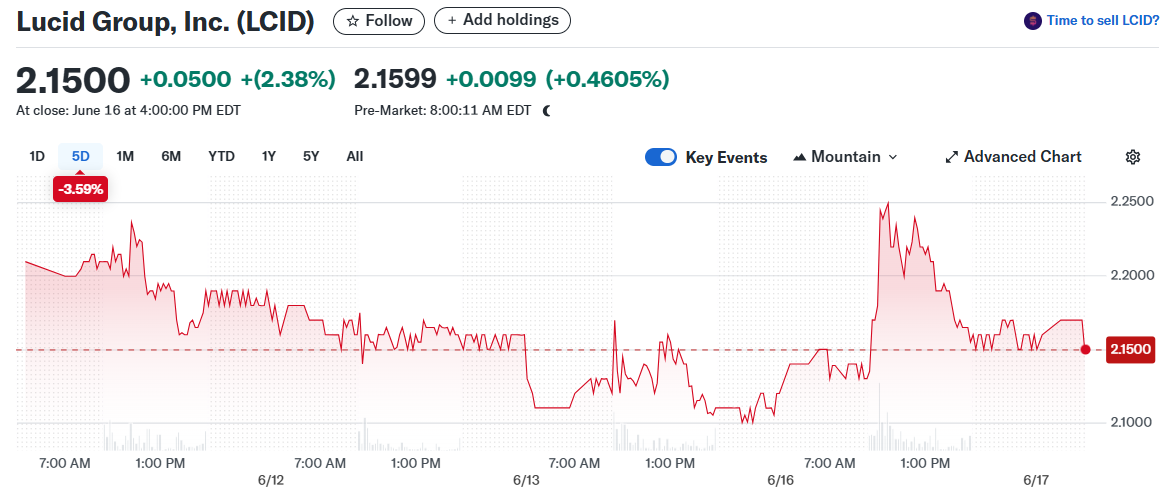Click 'Pre-Market: 8:00:11 AM EDT' text

pyautogui.click(x=443, y=110)
